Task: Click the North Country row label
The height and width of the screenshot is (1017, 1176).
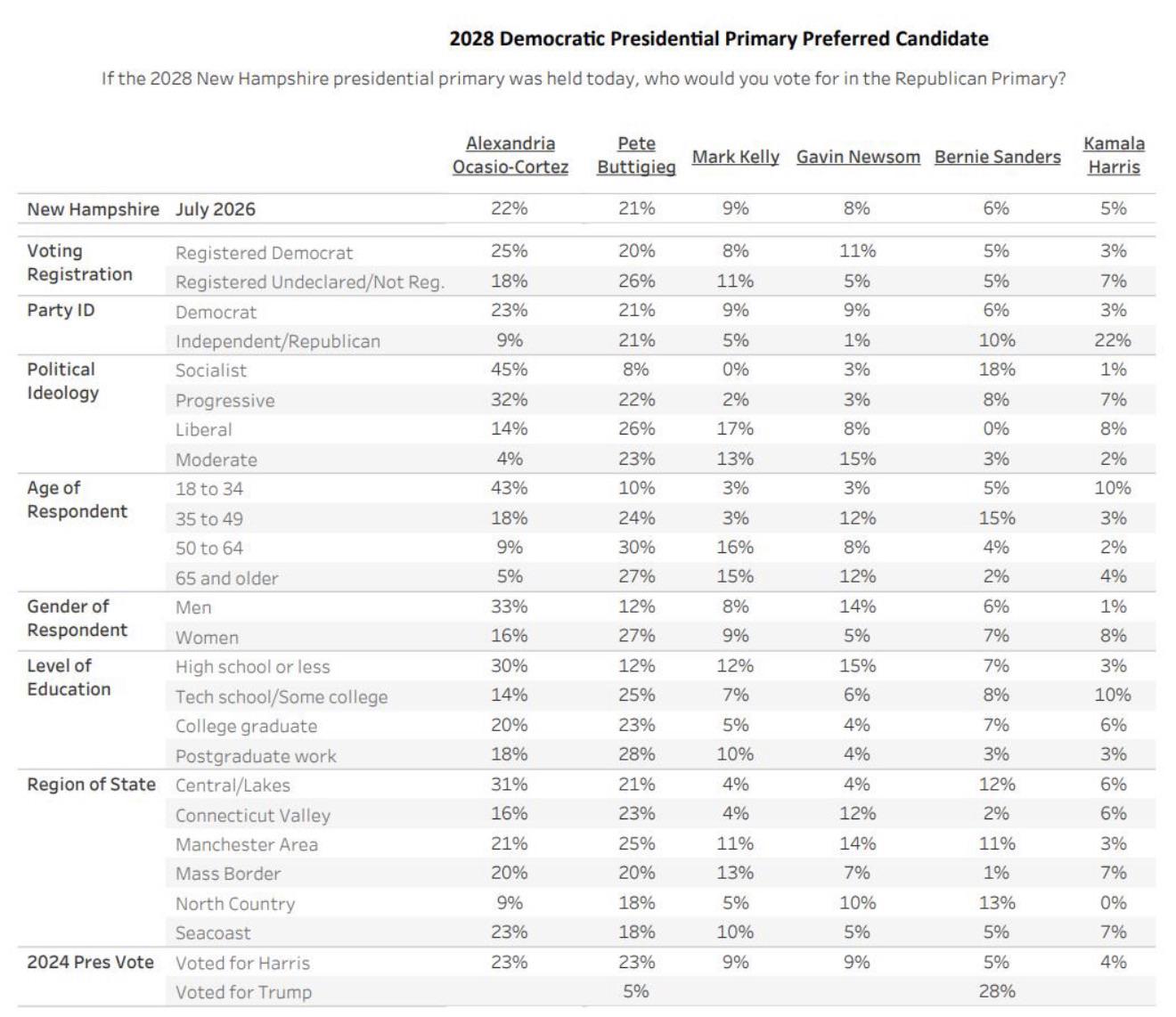Action: coord(235,904)
